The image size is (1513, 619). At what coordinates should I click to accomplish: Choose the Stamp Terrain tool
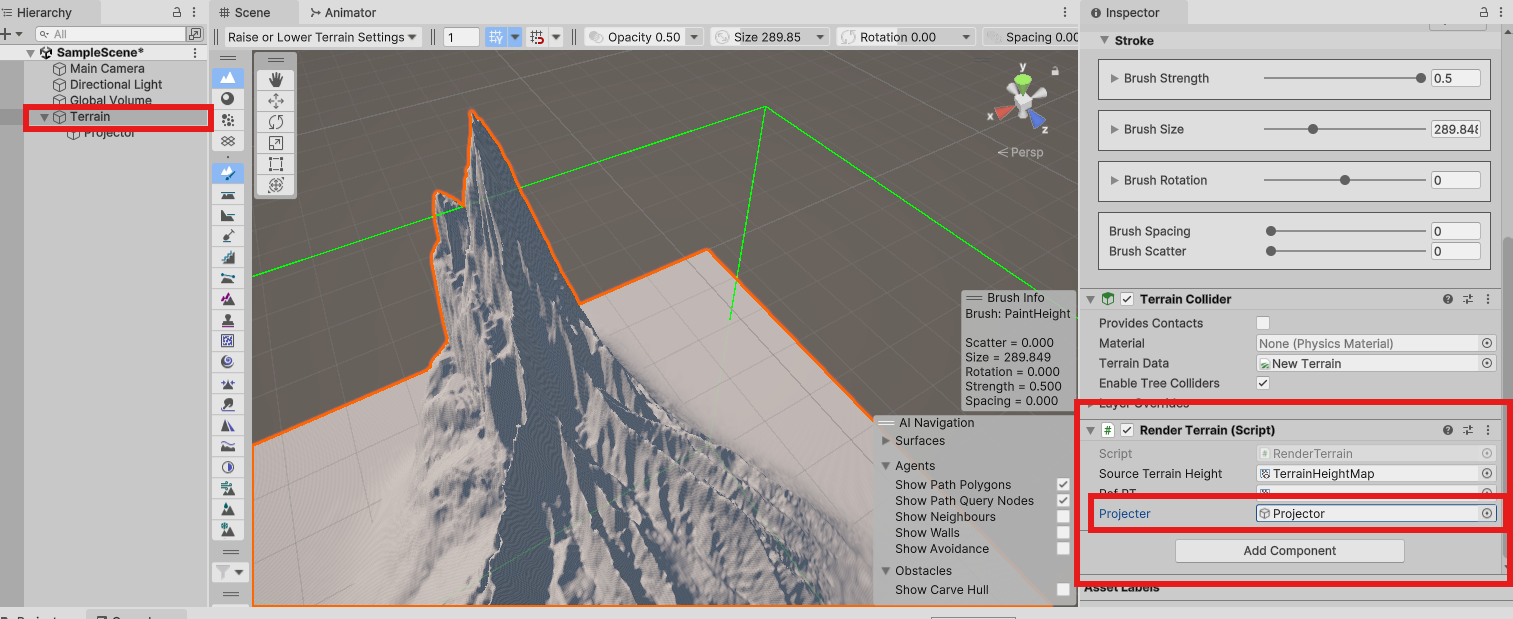(x=228, y=320)
